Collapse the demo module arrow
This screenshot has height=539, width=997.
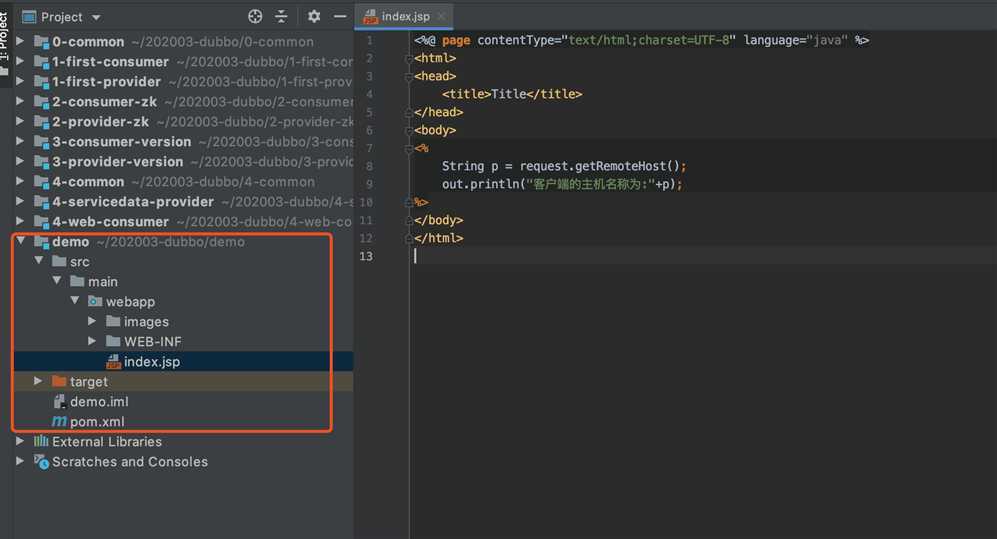[20, 242]
